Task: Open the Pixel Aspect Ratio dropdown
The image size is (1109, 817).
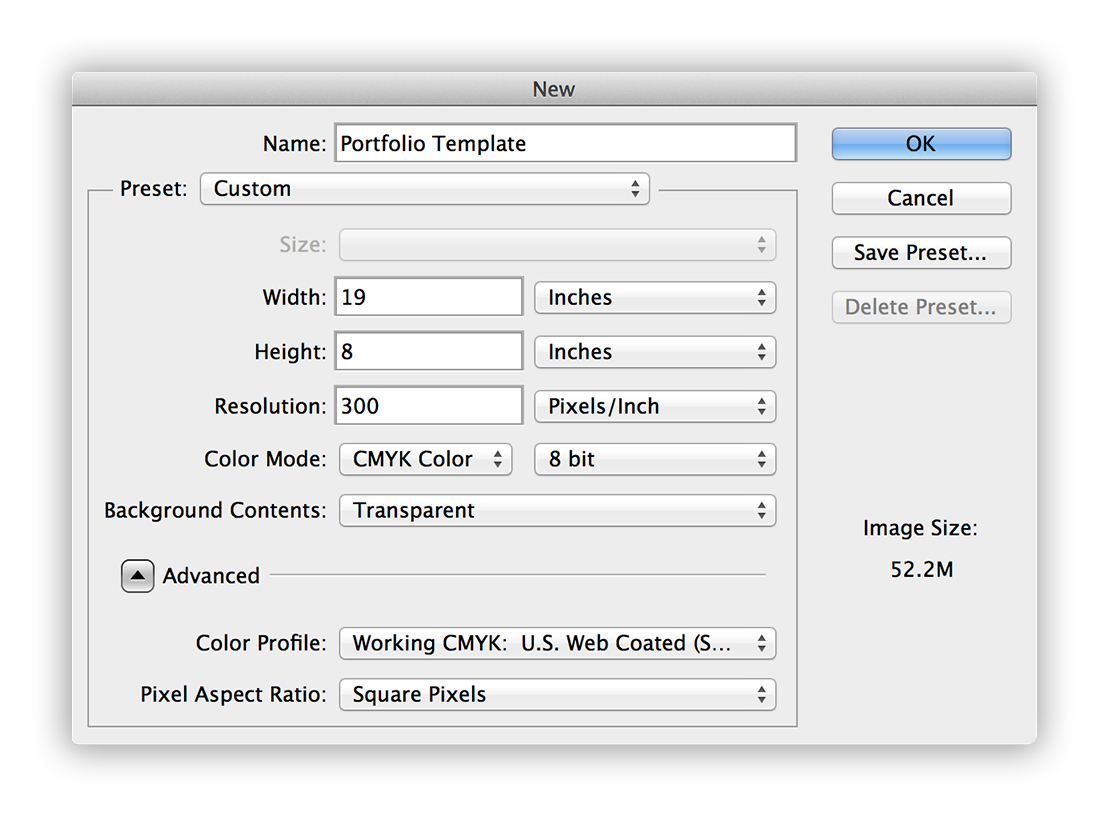Action: [557, 694]
